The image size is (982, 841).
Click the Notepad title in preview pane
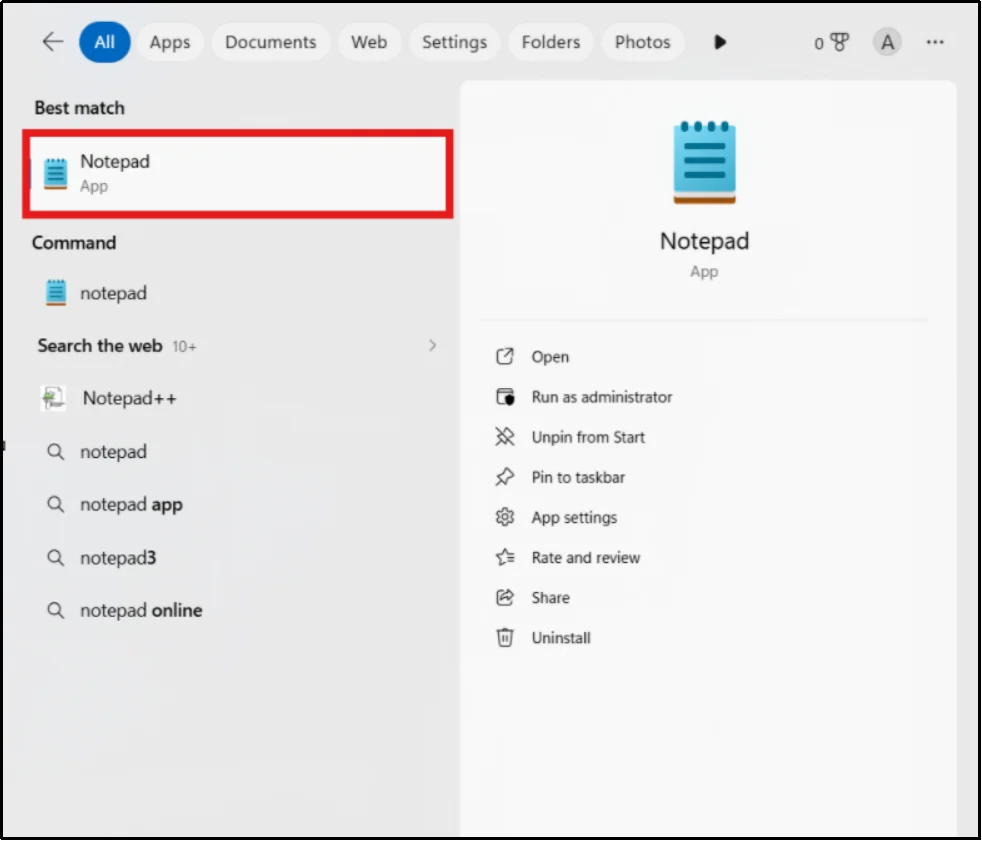click(705, 241)
